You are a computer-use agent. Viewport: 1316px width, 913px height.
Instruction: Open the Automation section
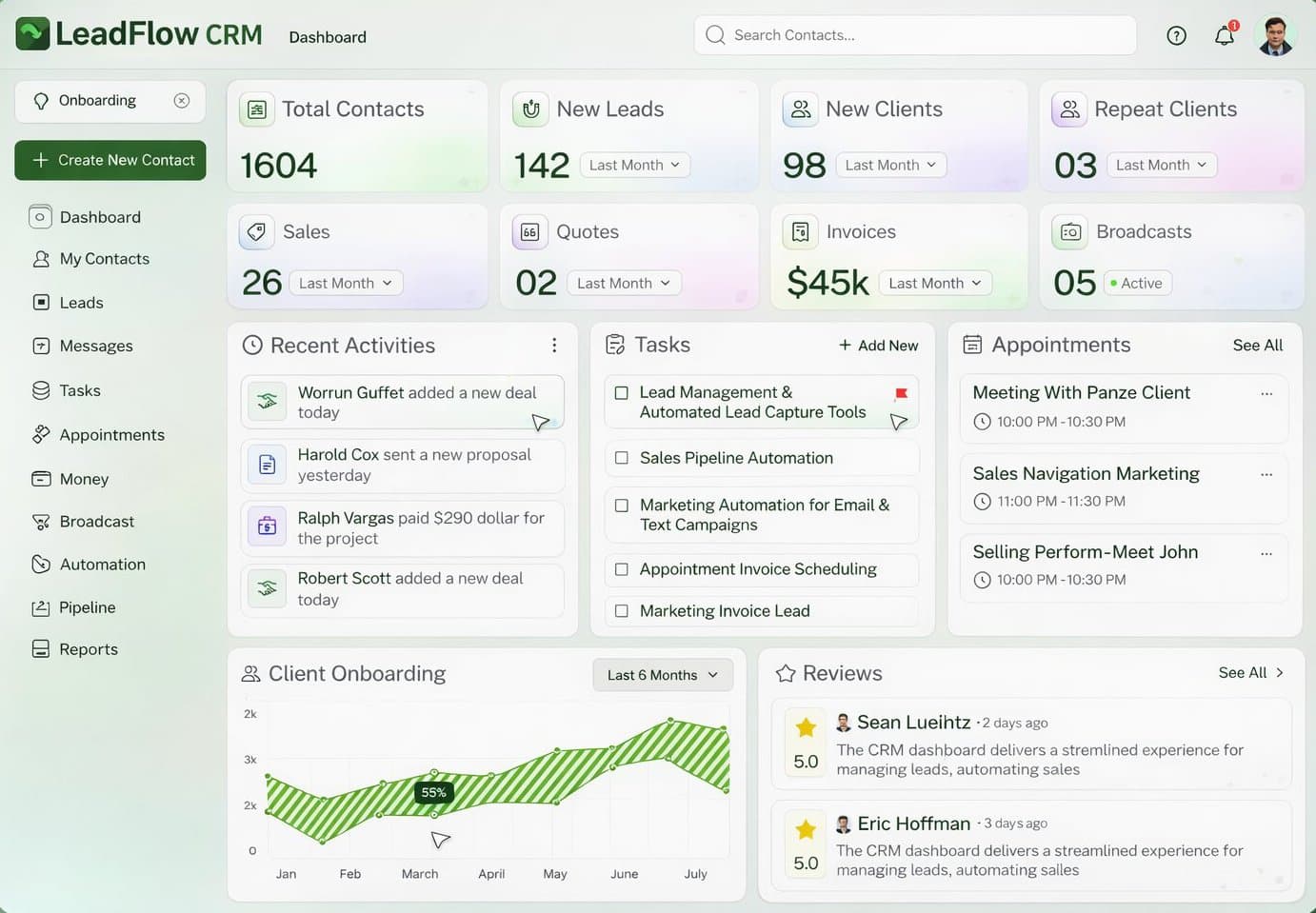99,564
